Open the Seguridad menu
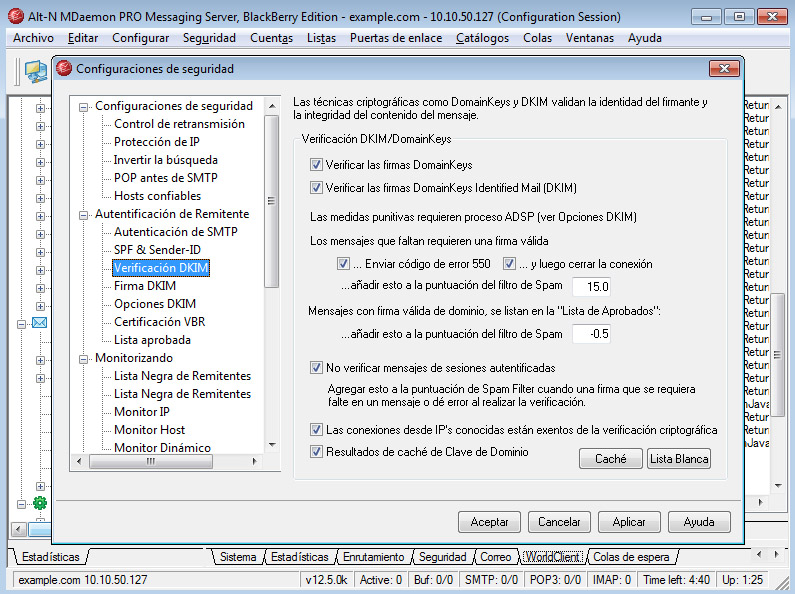 209,38
